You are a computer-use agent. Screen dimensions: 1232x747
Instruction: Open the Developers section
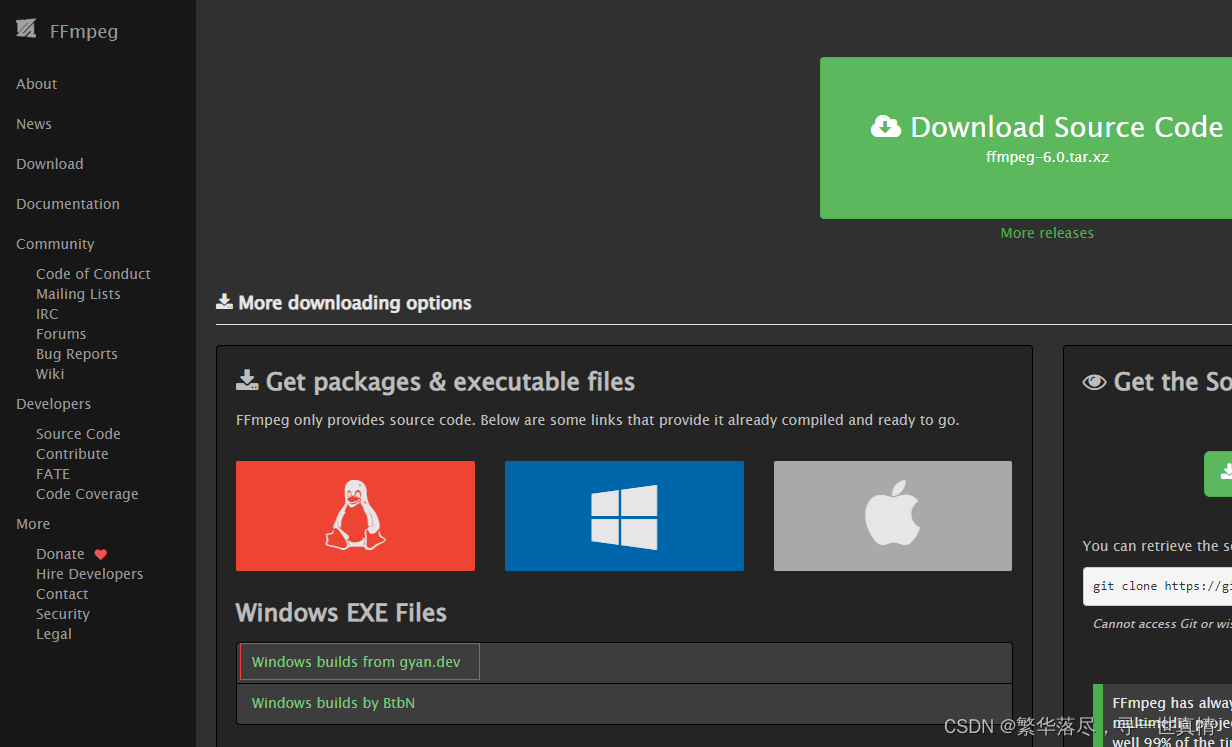(53, 404)
